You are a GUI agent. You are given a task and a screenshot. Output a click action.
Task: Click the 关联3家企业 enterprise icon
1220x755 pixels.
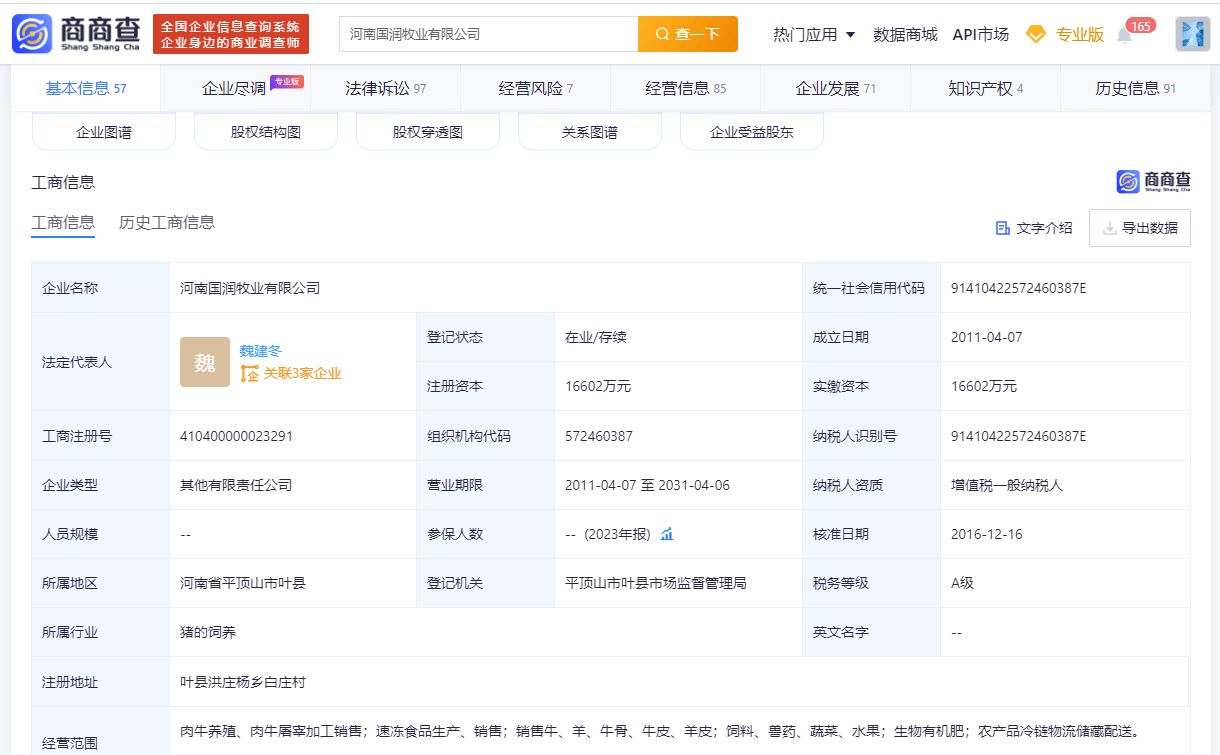[x=250, y=374]
